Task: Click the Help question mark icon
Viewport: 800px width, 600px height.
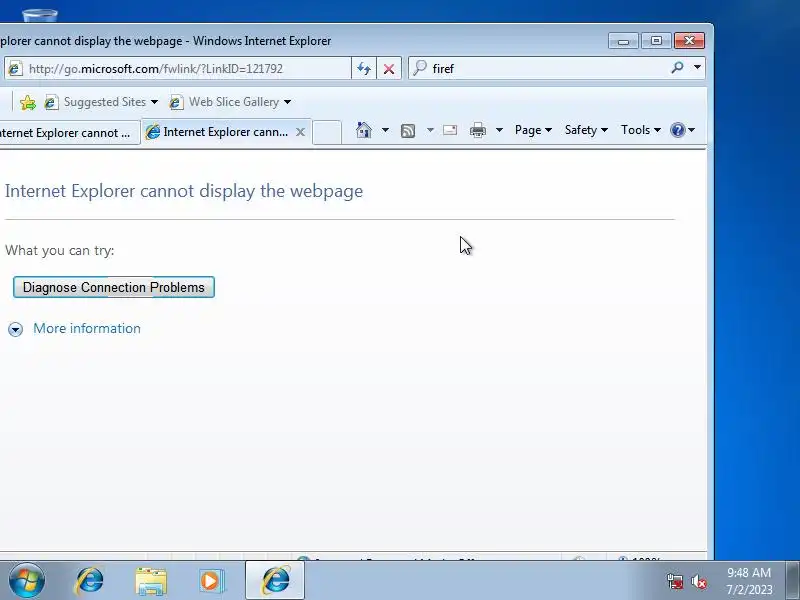Action: 678,130
